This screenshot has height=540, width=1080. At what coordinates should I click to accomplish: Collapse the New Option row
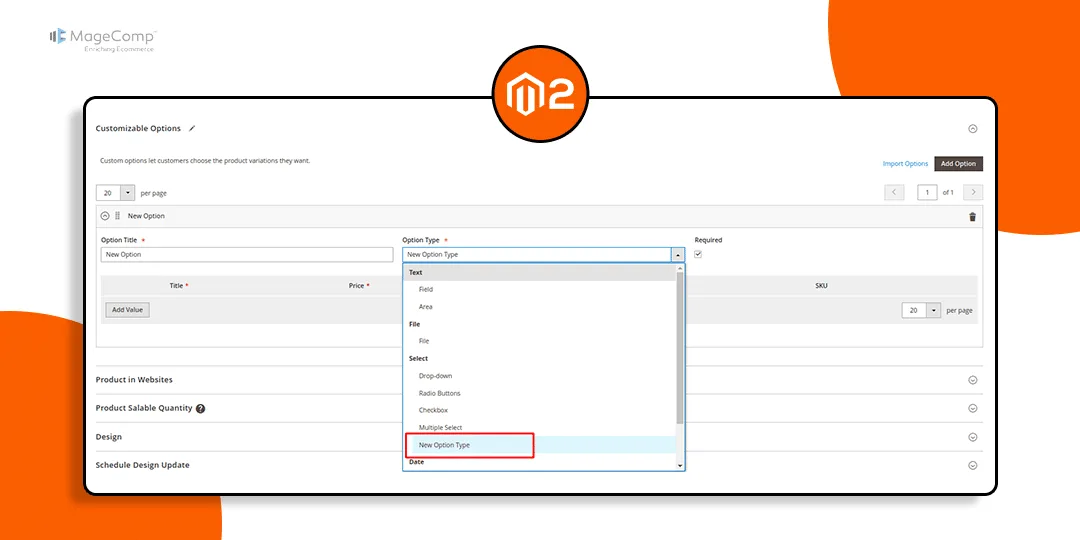[105, 216]
